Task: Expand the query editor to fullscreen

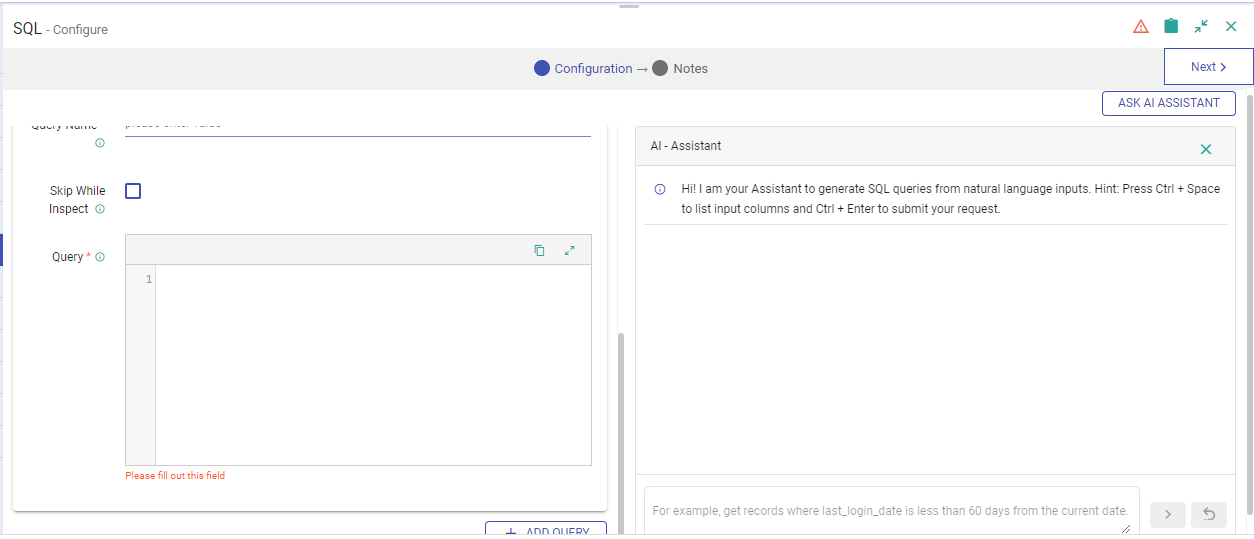Action: click(x=570, y=250)
